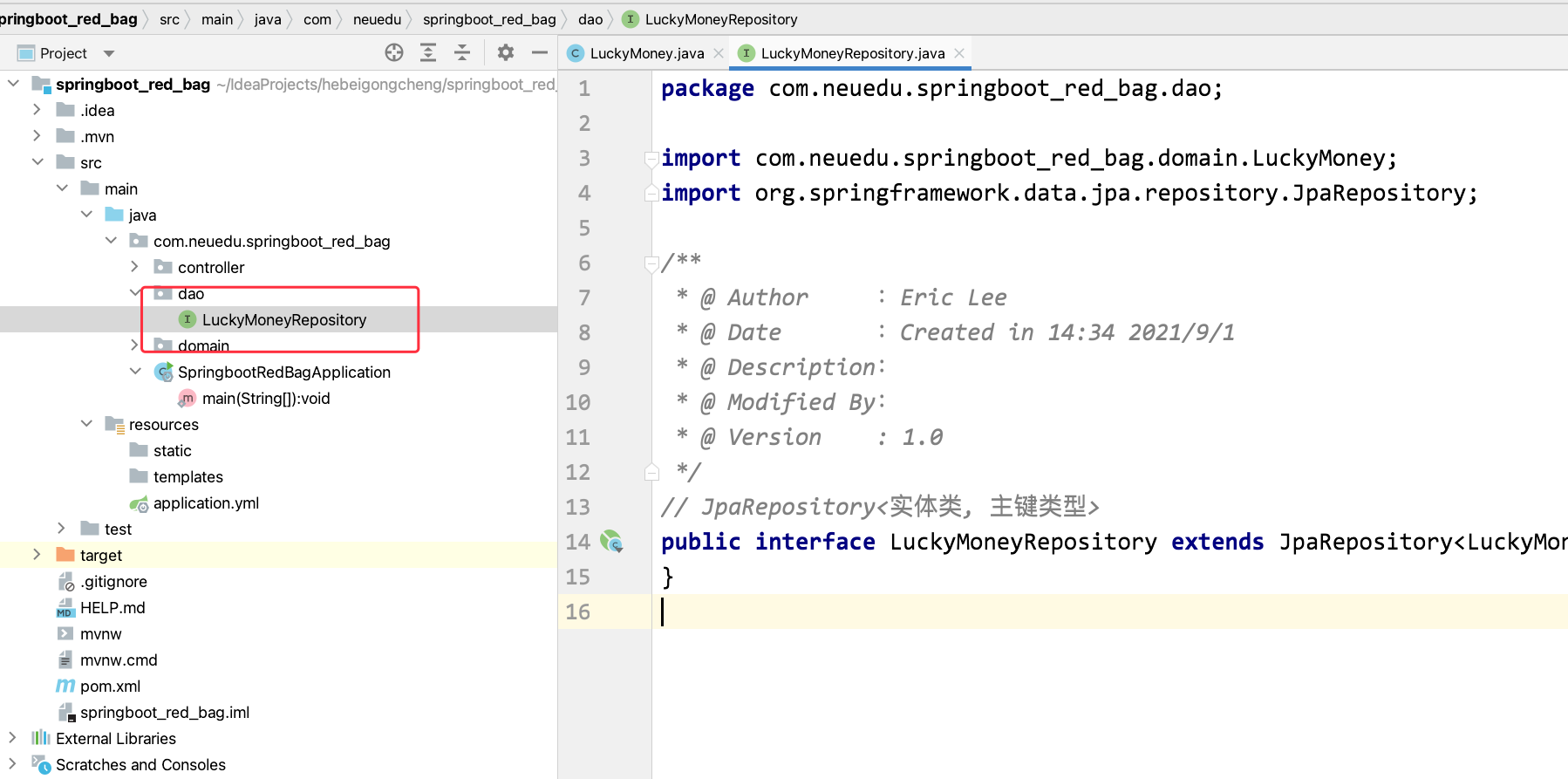Expand the domain package arrow
The height and width of the screenshot is (779, 1568).
tap(134, 345)
